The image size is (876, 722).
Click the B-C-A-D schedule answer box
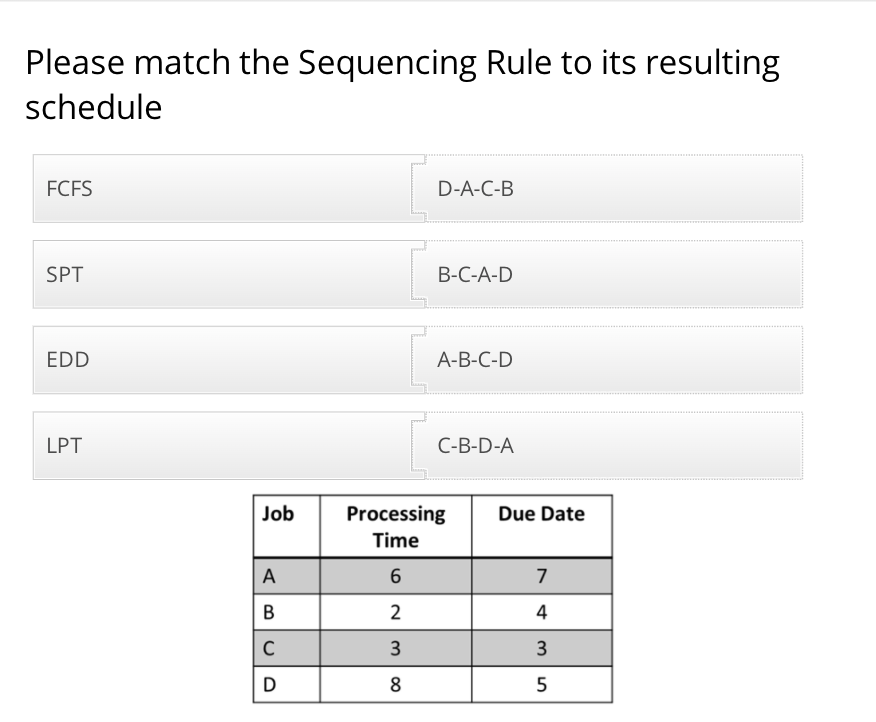click(x=610, y=274)
